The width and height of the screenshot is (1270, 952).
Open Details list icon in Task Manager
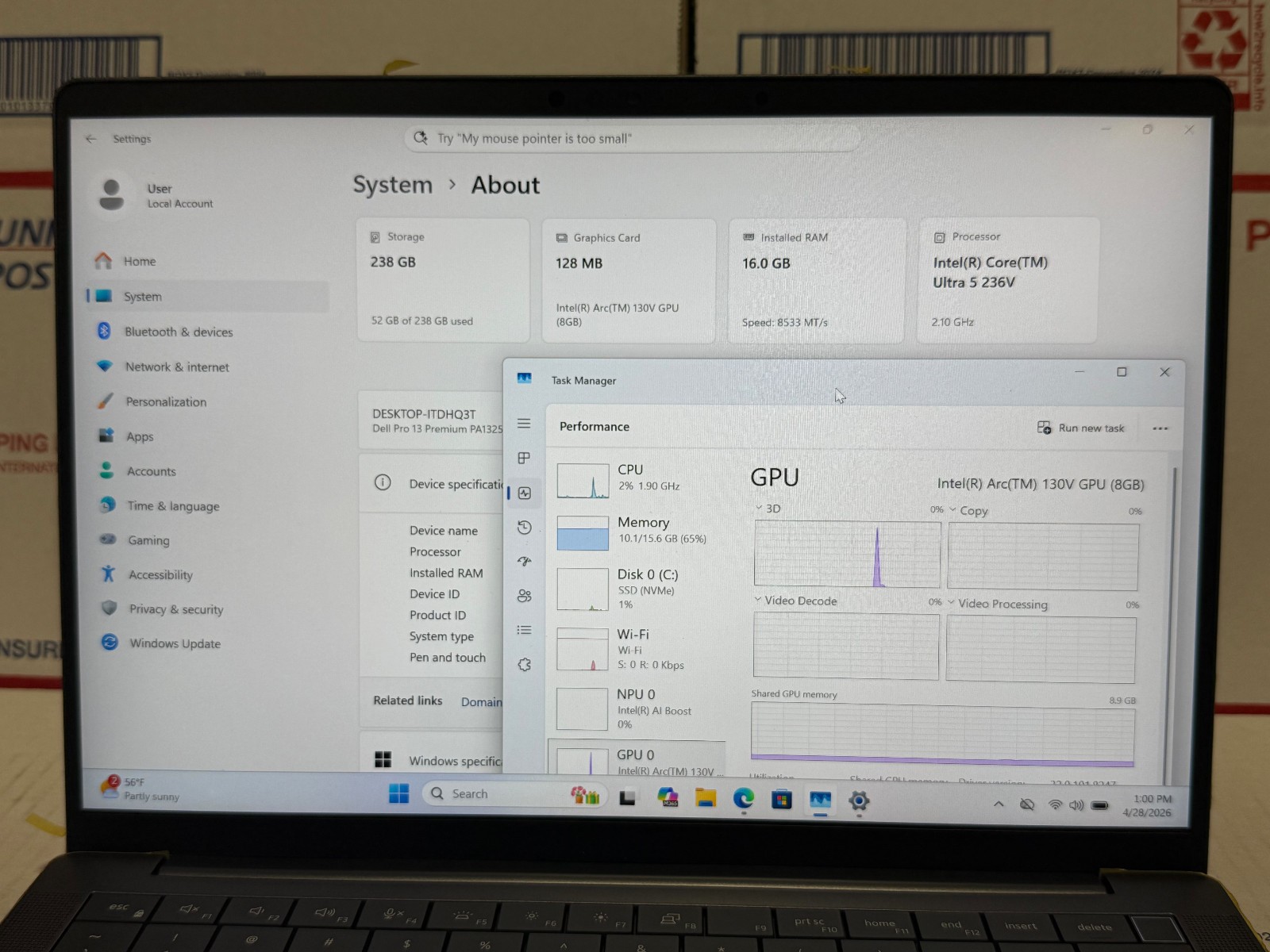tap(525, 630)
